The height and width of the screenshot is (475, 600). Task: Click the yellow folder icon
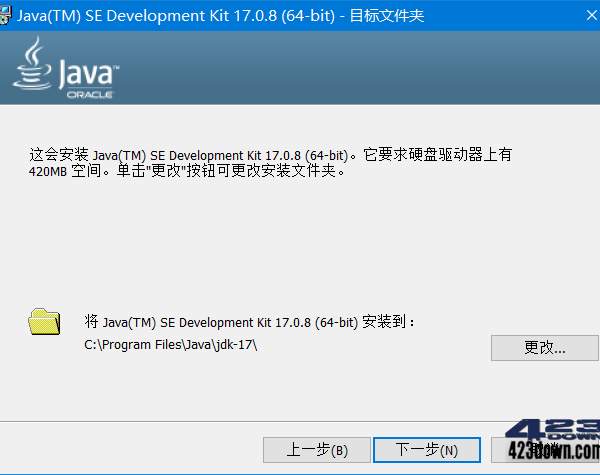[x=44, y=322]
